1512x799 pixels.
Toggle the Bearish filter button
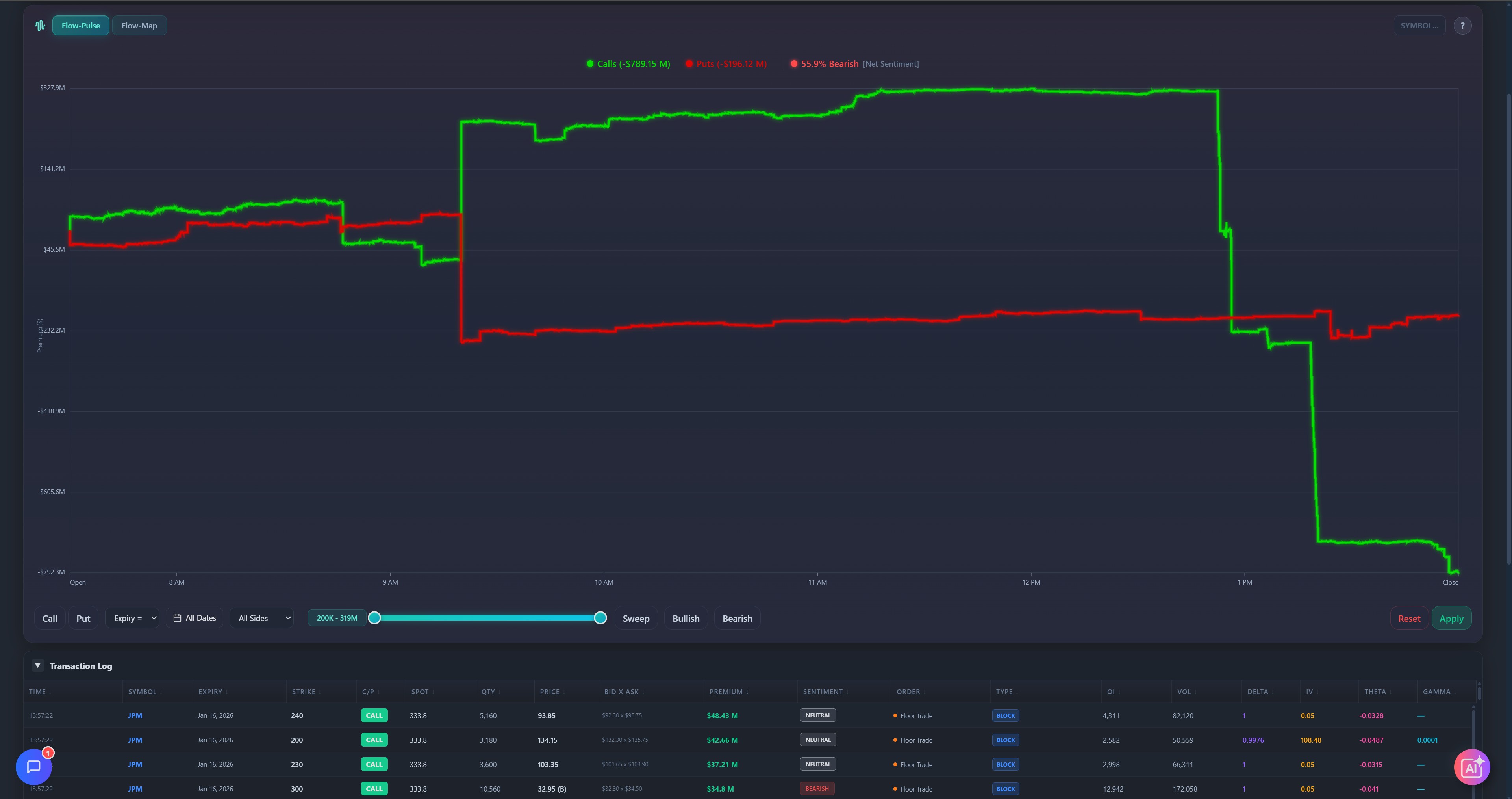click(x=737, y=618)
